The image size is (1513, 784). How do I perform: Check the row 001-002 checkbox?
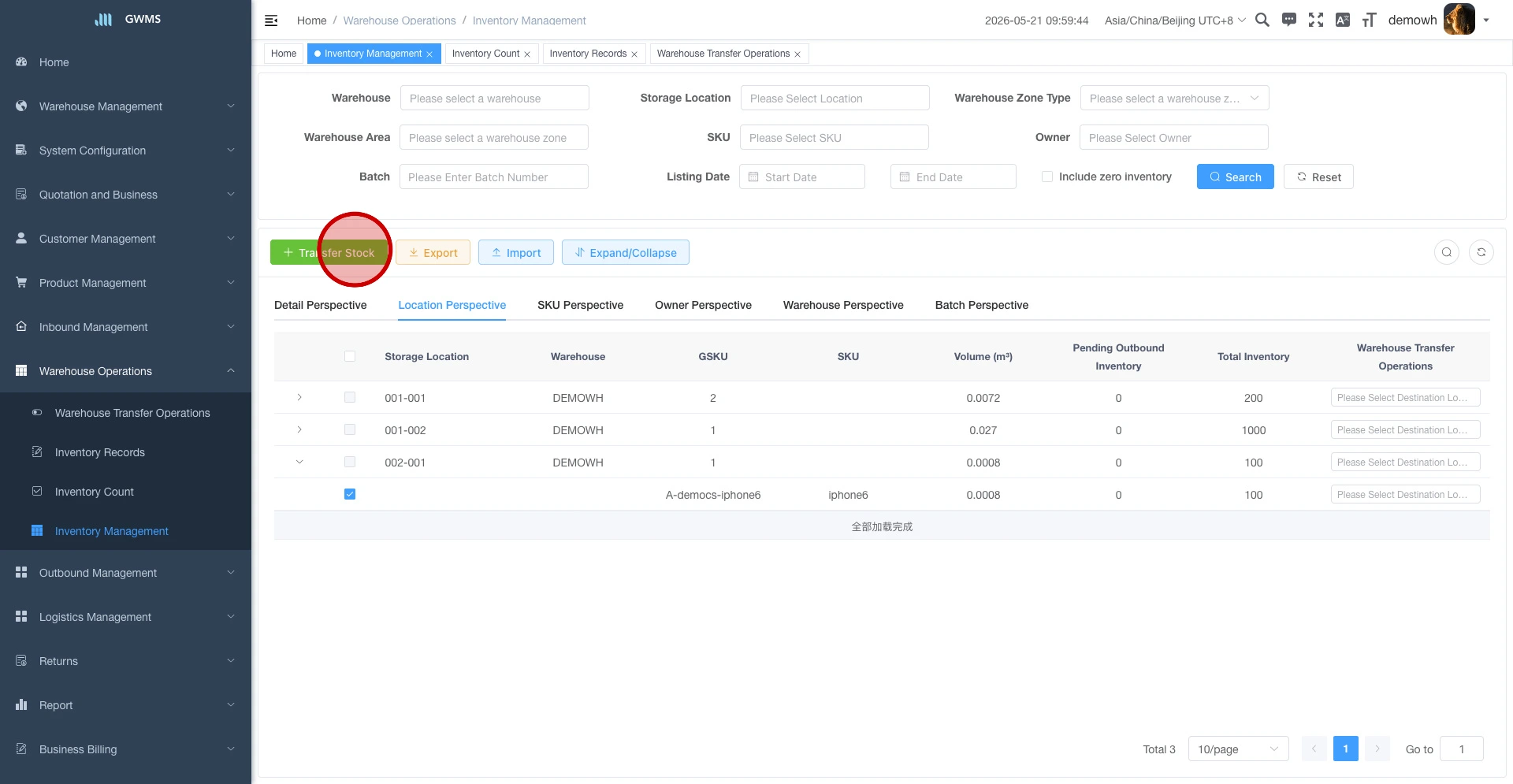click(350, 429)
